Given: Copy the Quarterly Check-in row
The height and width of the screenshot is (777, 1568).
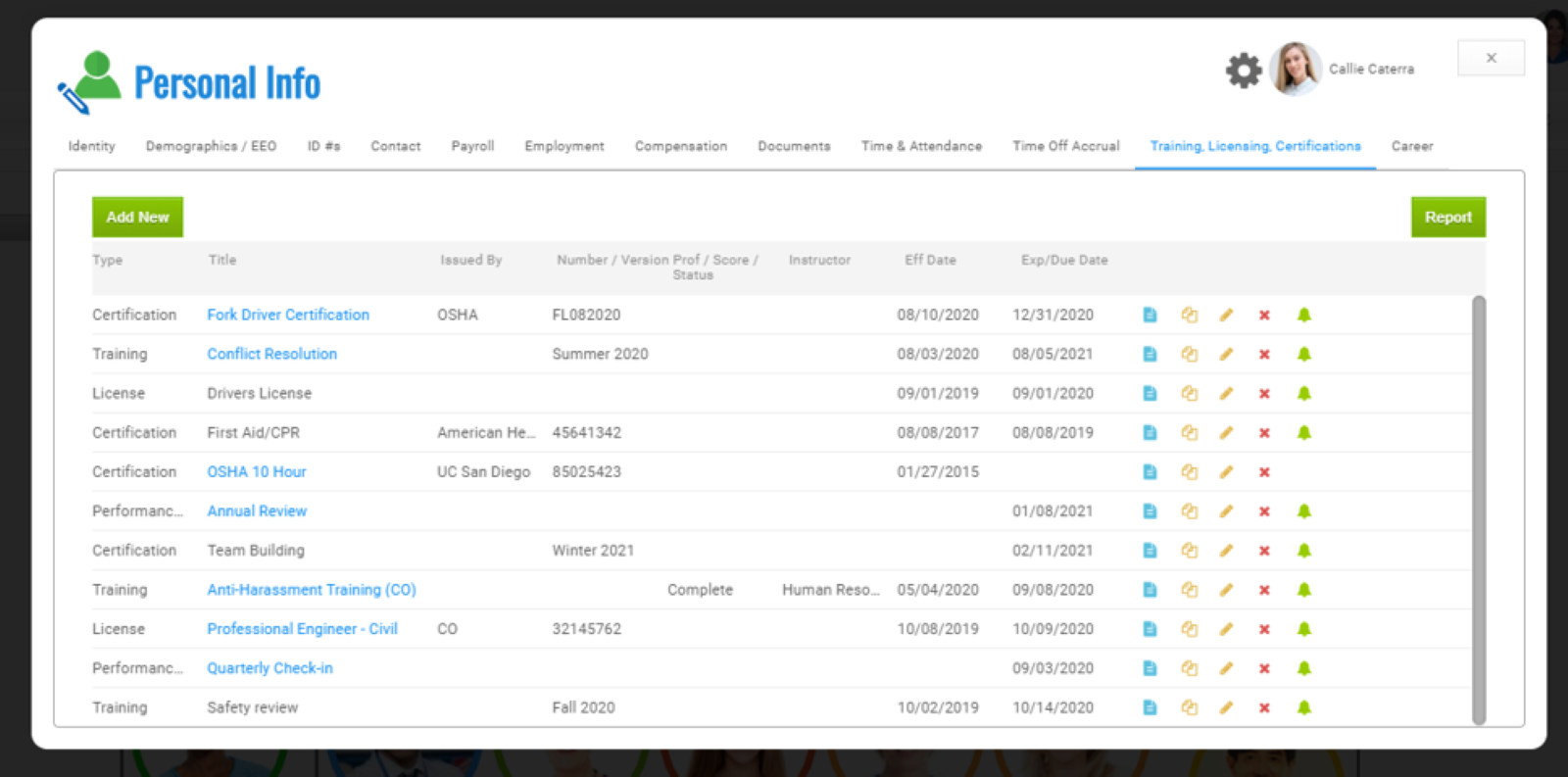Looking at the screenshot, I should pos(1189,667).
